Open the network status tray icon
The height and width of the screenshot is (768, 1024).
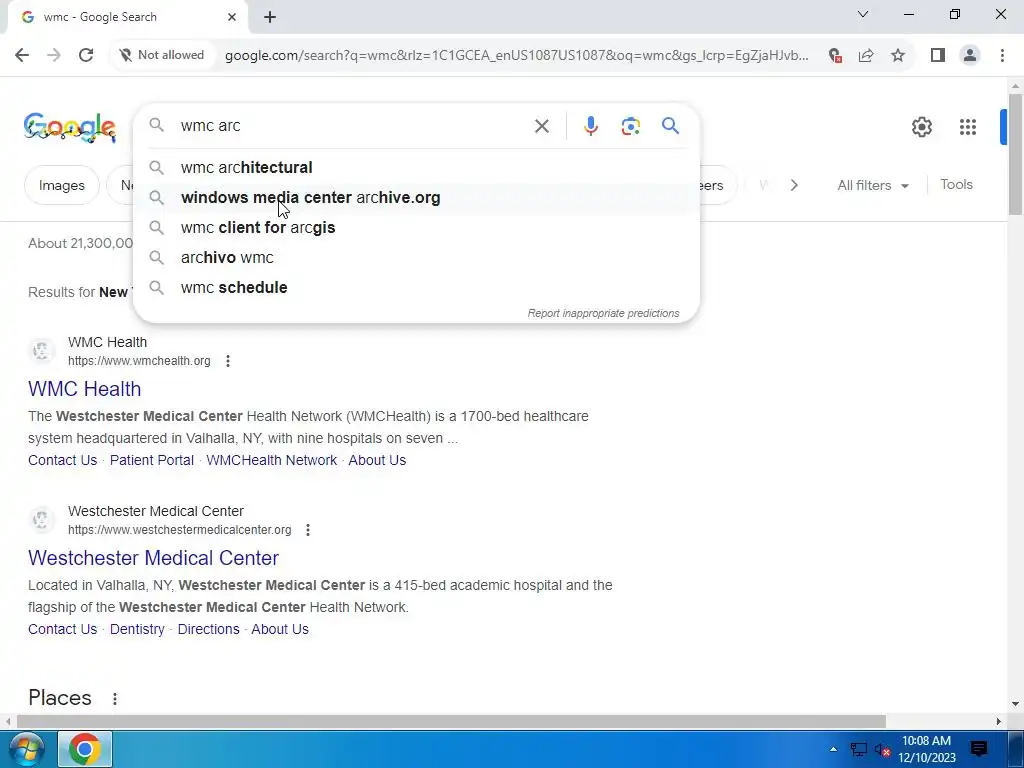[858, 750]
